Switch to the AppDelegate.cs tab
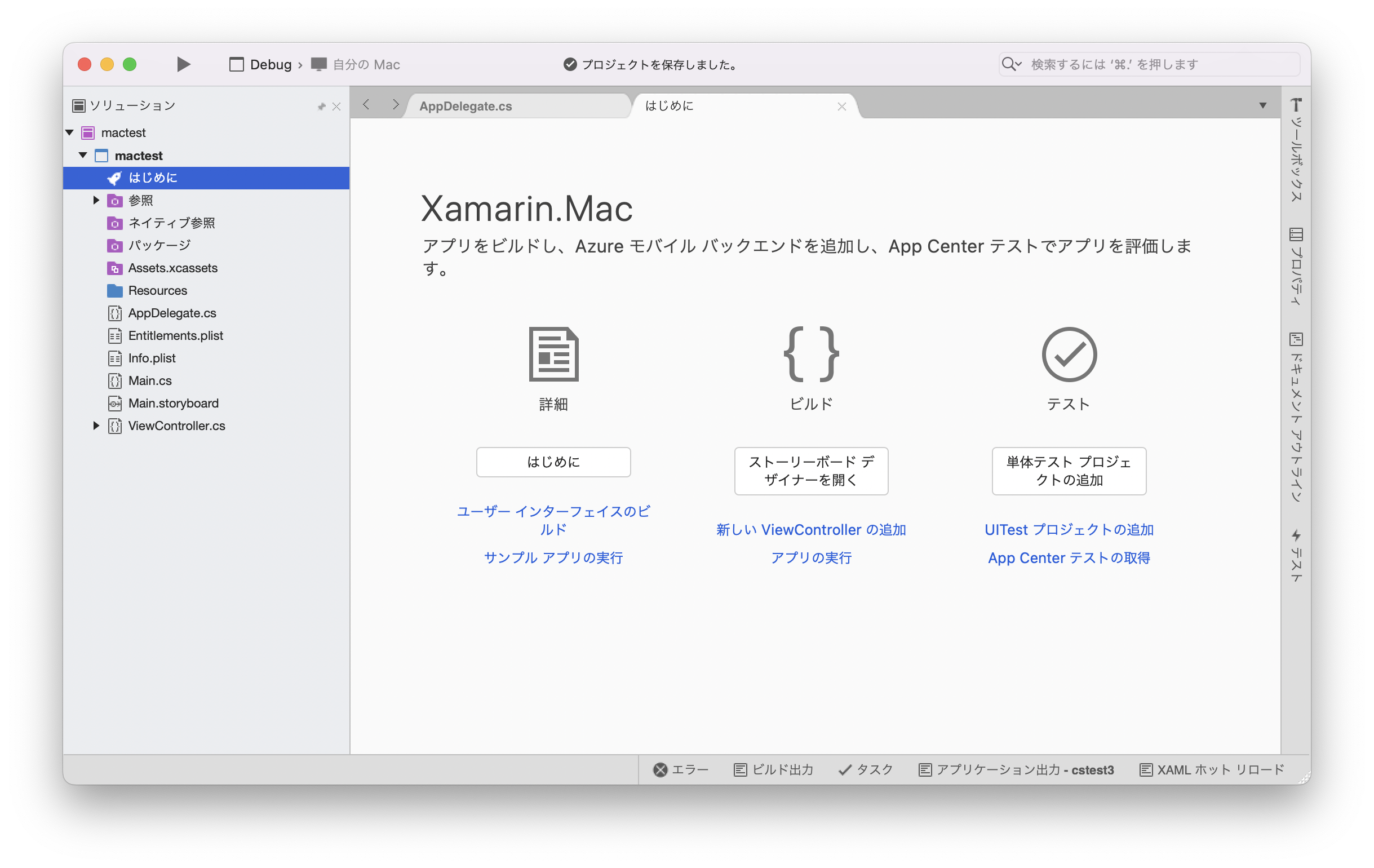1374x868 pixels. pos(516,106)
